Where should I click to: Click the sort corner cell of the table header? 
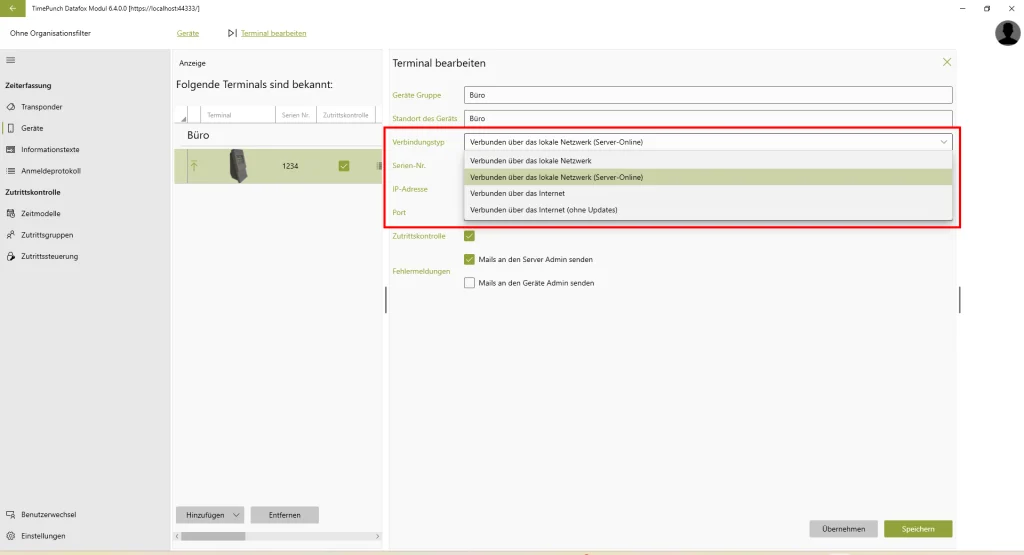click(x=181, y=115)
